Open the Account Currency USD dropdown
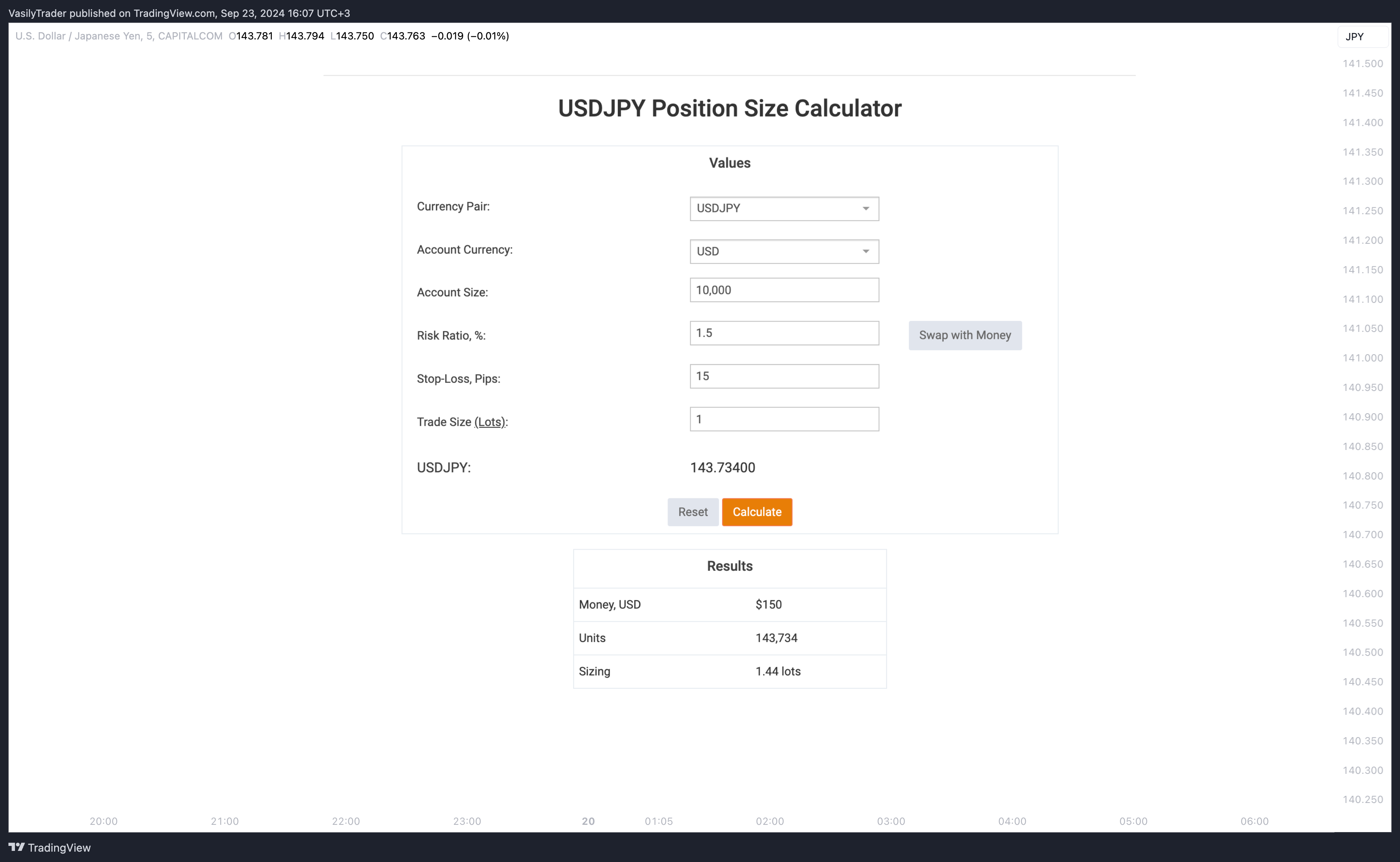 [784, 251]
